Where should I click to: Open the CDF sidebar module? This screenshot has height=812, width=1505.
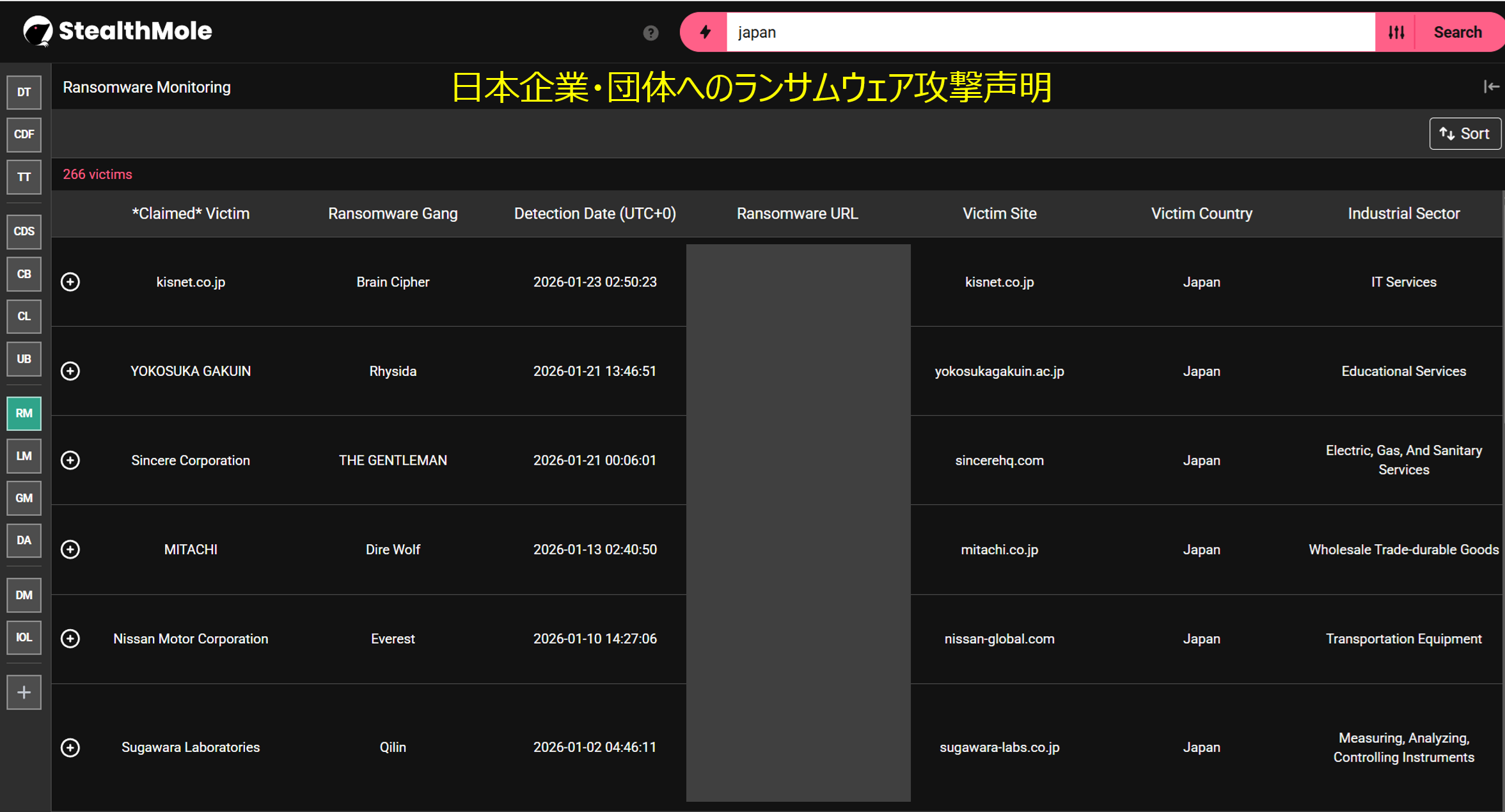tap(24, 134)
